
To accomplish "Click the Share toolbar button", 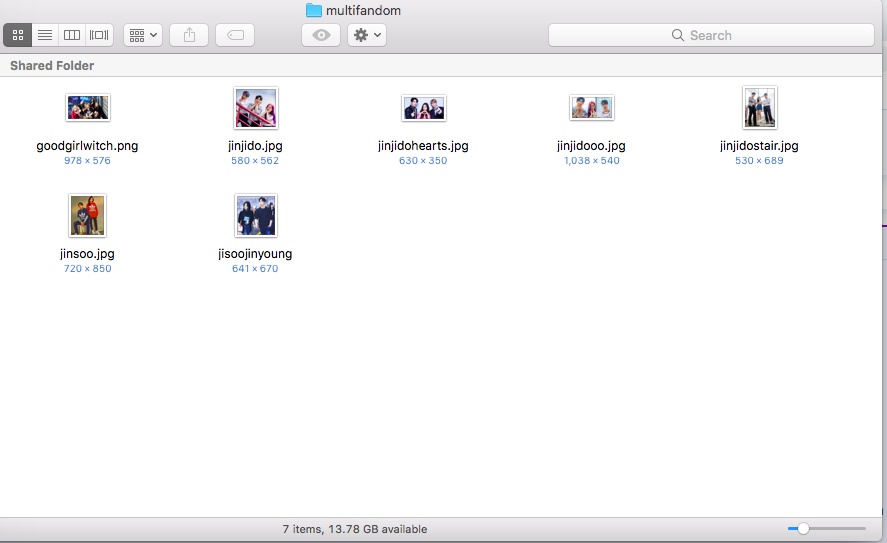I will (x=189, y=35).
